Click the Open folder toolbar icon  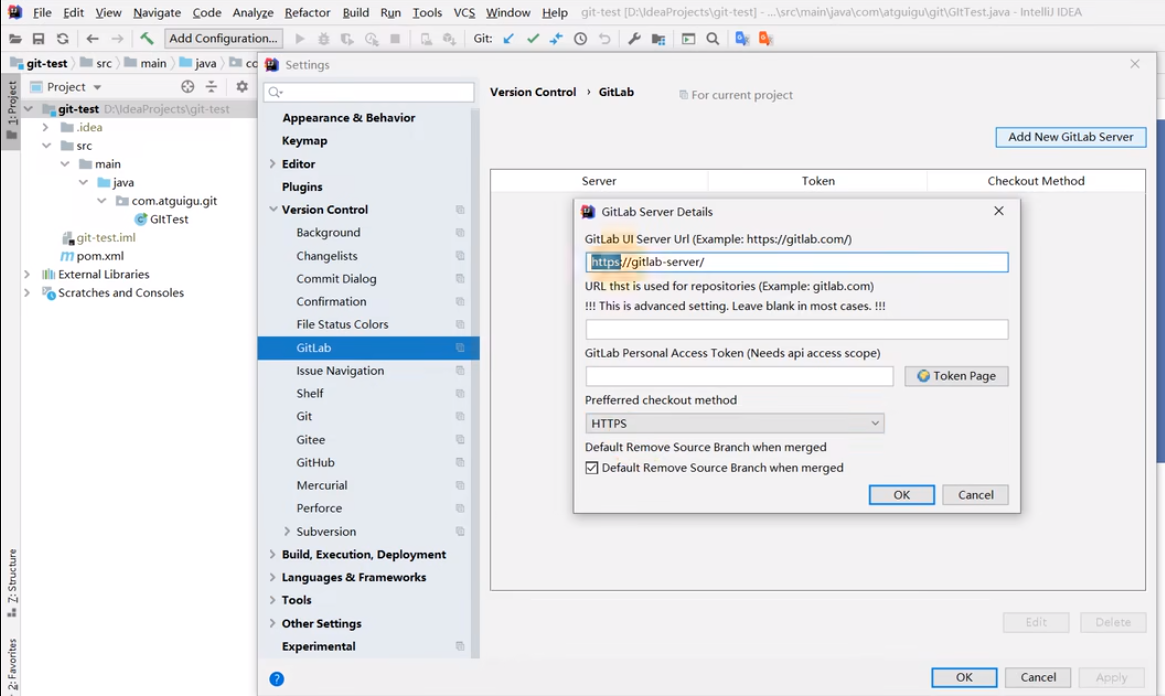15,39
